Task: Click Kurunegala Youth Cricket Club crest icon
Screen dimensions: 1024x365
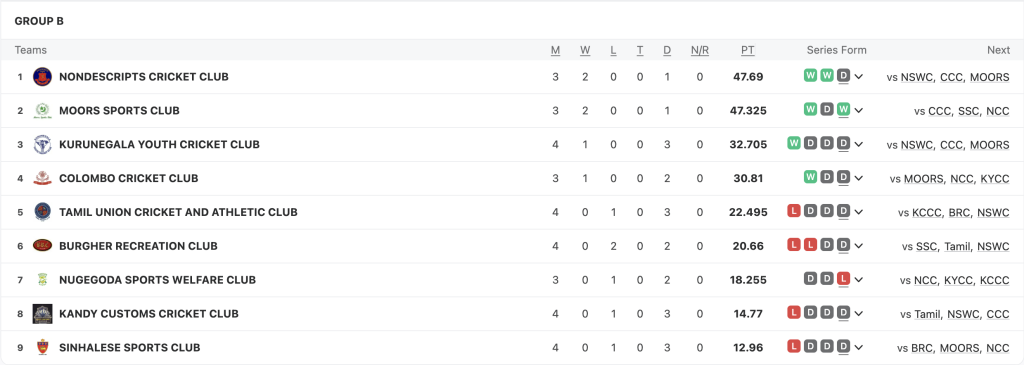Action: click(x=42, y=145)
